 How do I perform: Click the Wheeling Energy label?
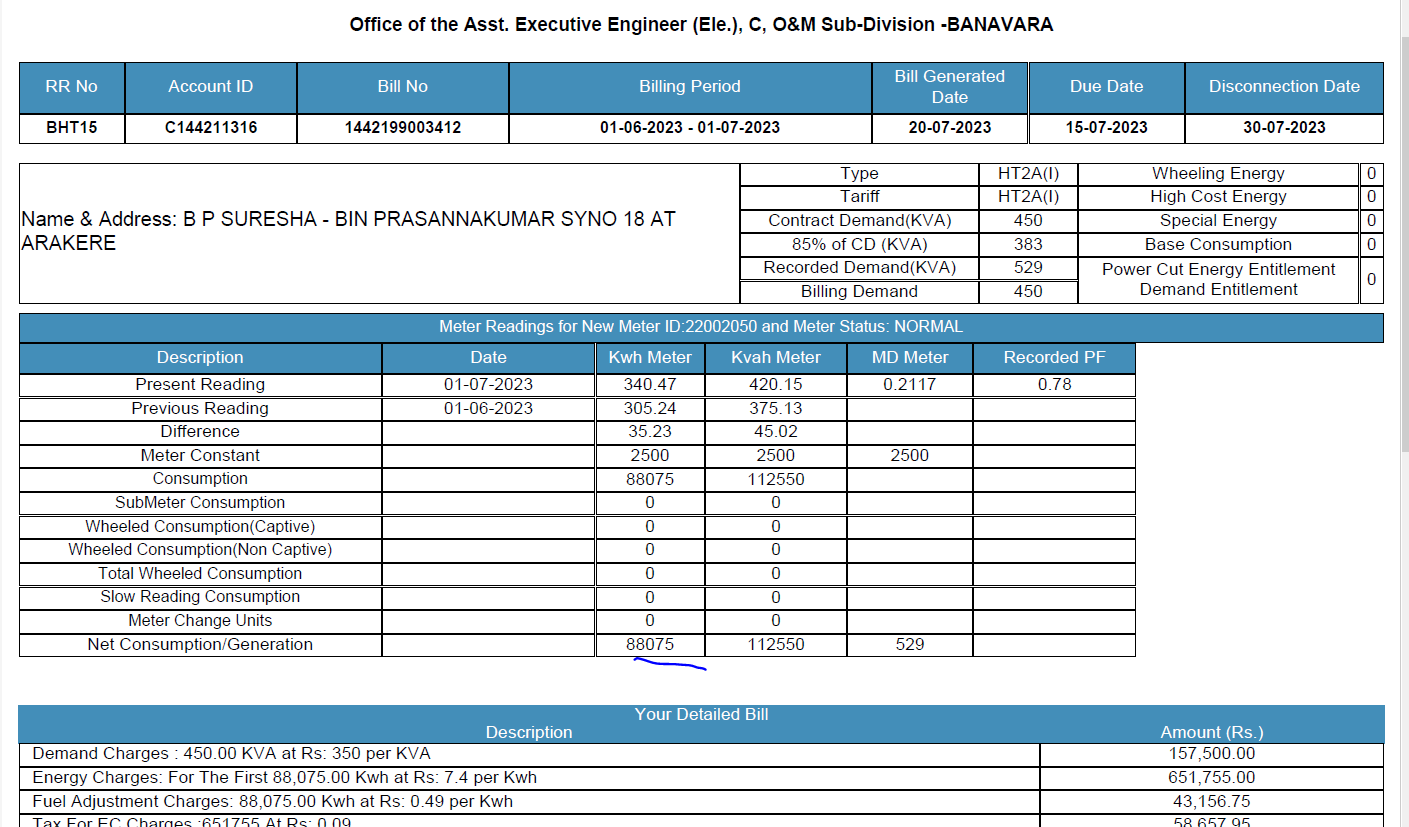coord(1218,174)
